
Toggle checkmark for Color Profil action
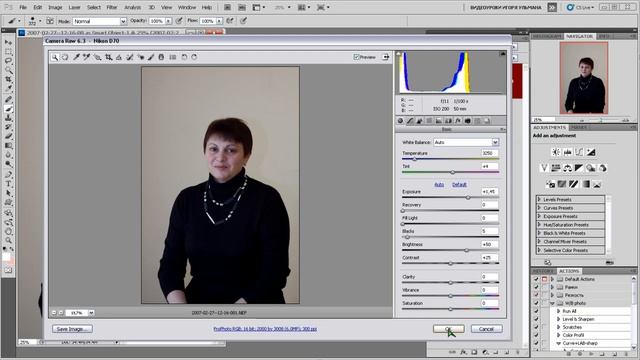(x=536, y=335)
